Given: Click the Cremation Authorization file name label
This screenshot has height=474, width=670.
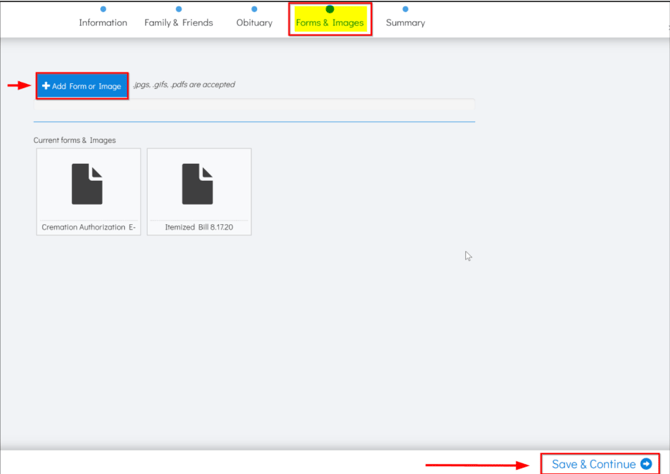Looking at the screenshot, I should pos(88,227).
